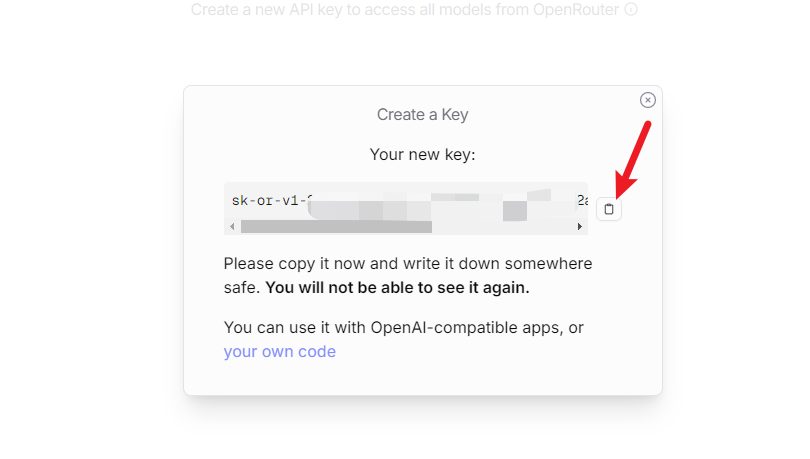Click the blurred middle portion of the key
Screen dimensions: 810x459
click(444, 205)
